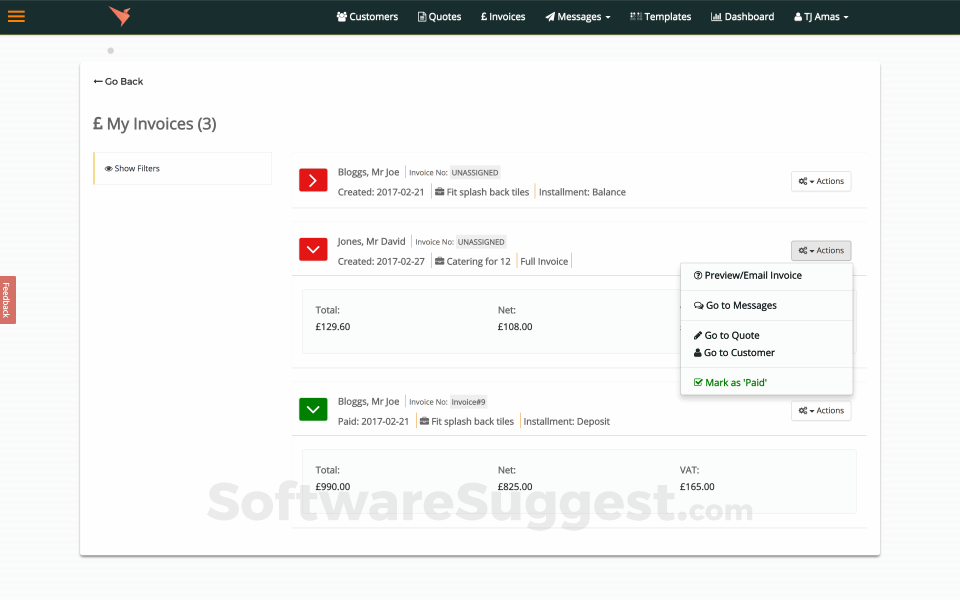960x600 pixels.
Task: Open Actions for the Bloggs Balance invoice
Action: [821, 181]
